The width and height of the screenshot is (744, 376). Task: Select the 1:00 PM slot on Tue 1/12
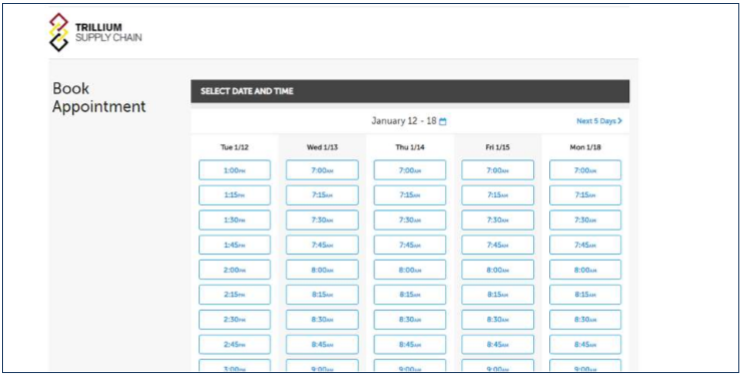[234, 170]
